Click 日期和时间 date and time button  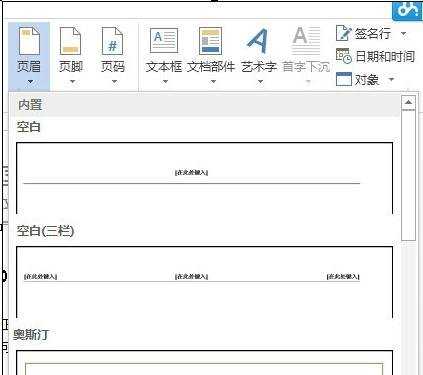375,56
